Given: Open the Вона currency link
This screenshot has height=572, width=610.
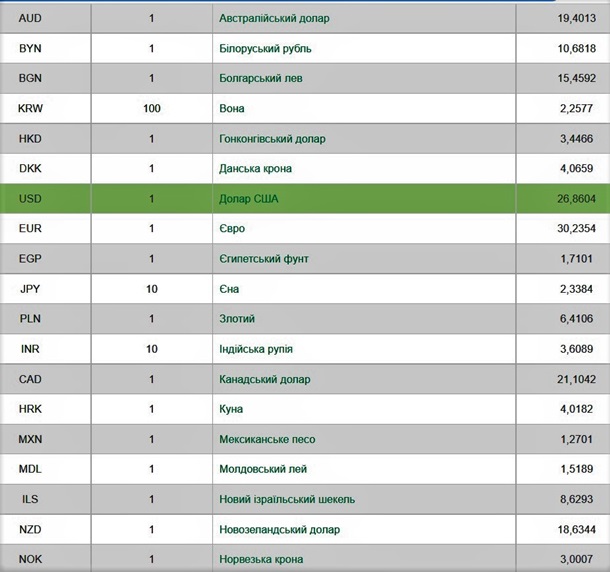Looking at the screenshot, I should [x=232, y=108].
